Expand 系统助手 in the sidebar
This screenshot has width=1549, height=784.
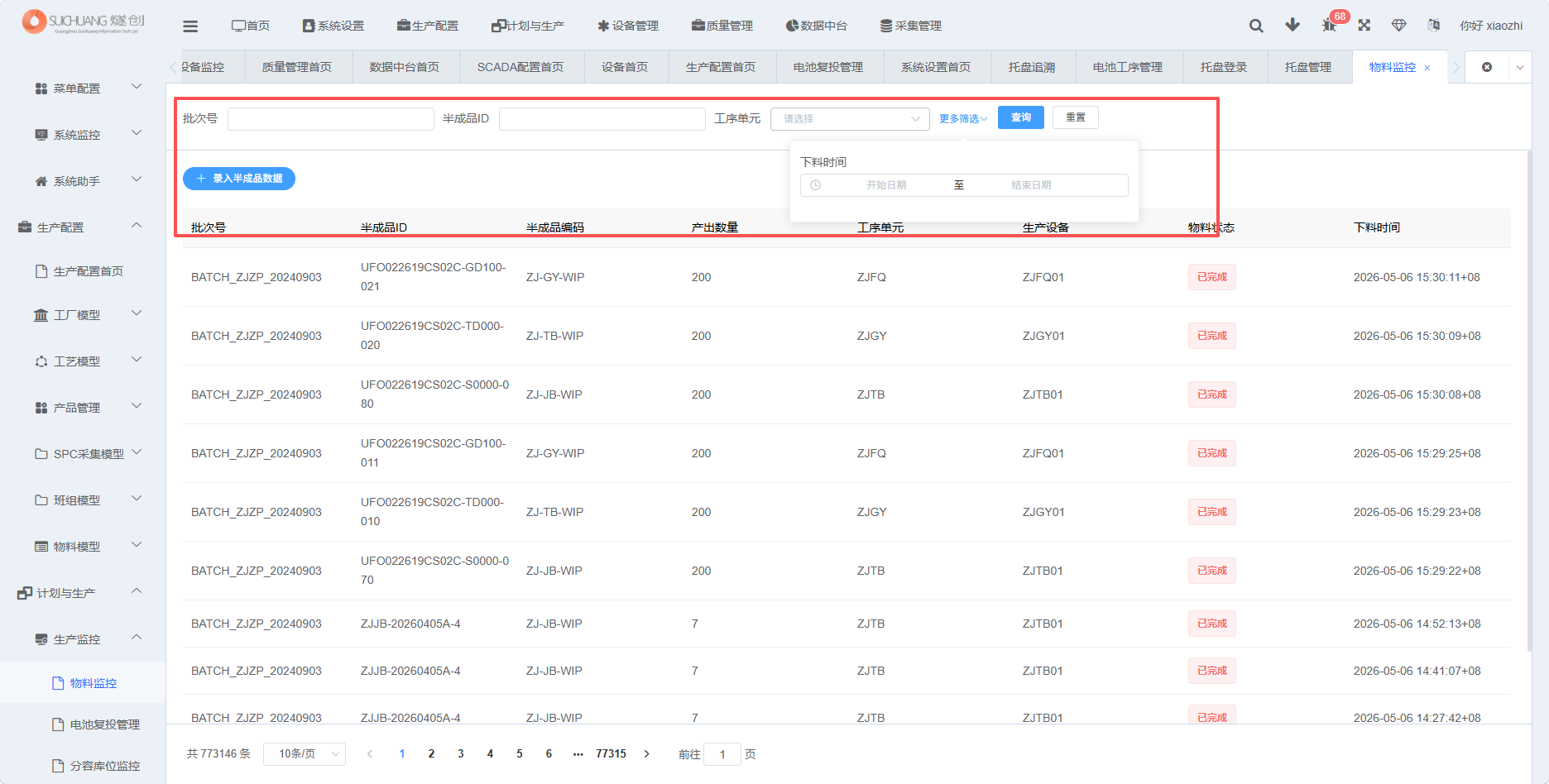click(83, 180)
